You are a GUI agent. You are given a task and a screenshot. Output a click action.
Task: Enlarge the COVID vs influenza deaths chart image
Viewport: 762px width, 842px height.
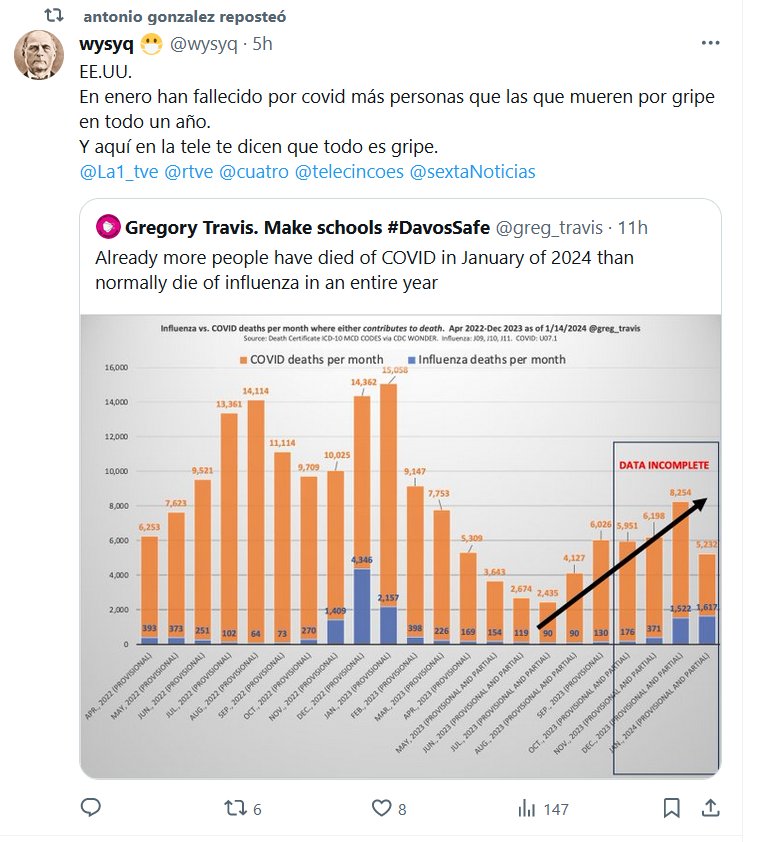pos(400,545)
